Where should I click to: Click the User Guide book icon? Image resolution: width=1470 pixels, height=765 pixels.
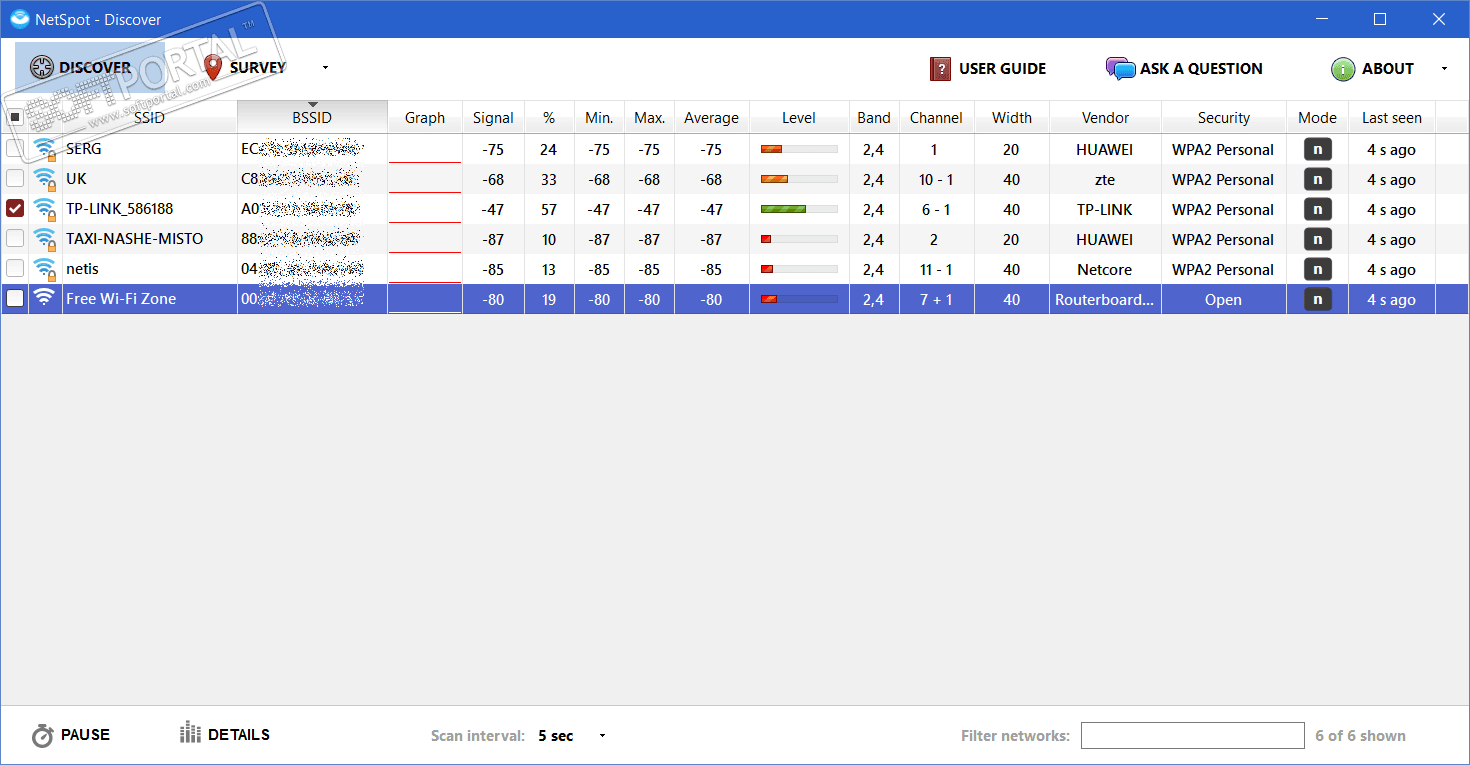pyautogui.click(x=940, y=69)
